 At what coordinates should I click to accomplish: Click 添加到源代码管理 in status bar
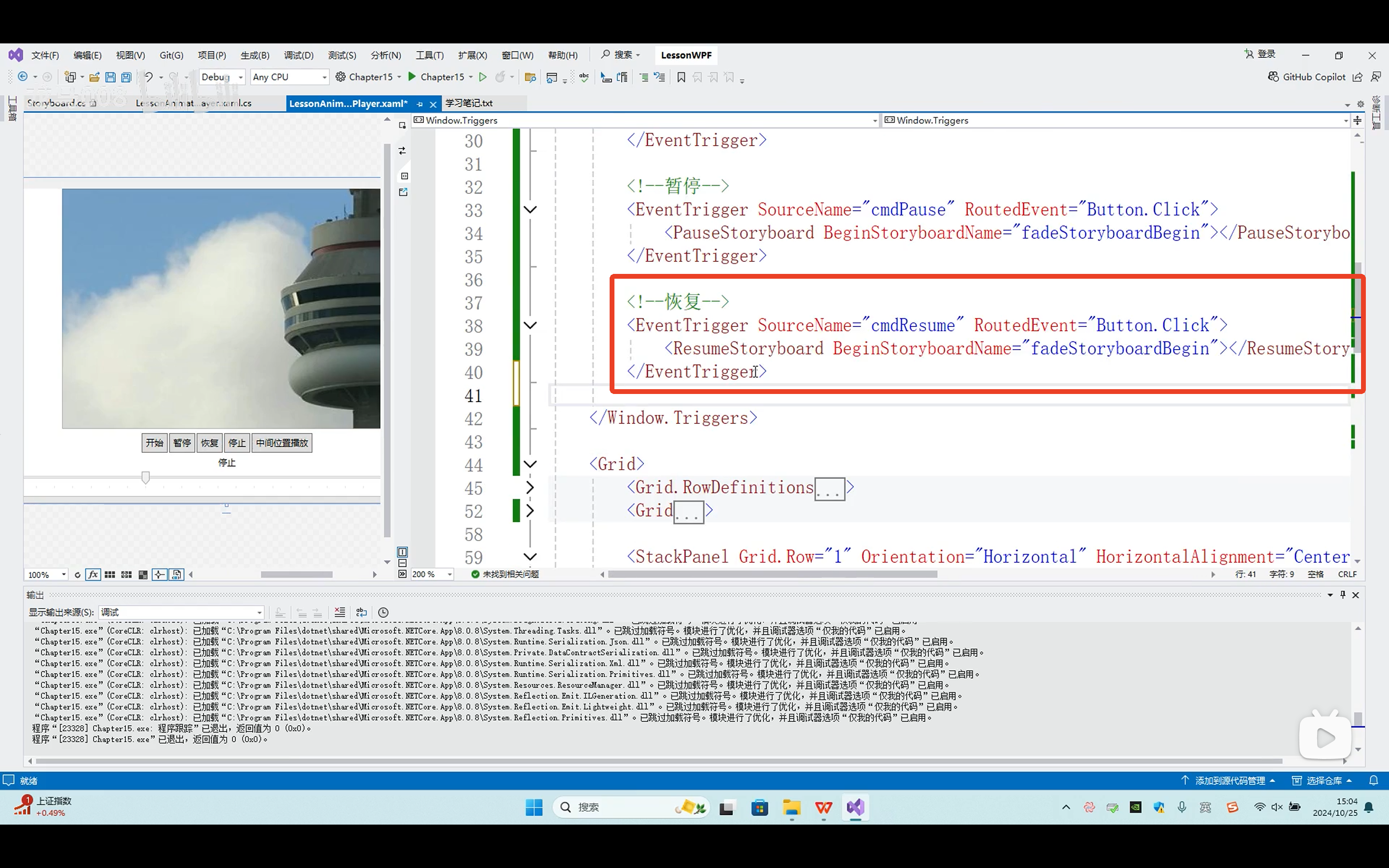pos(1229,781)
